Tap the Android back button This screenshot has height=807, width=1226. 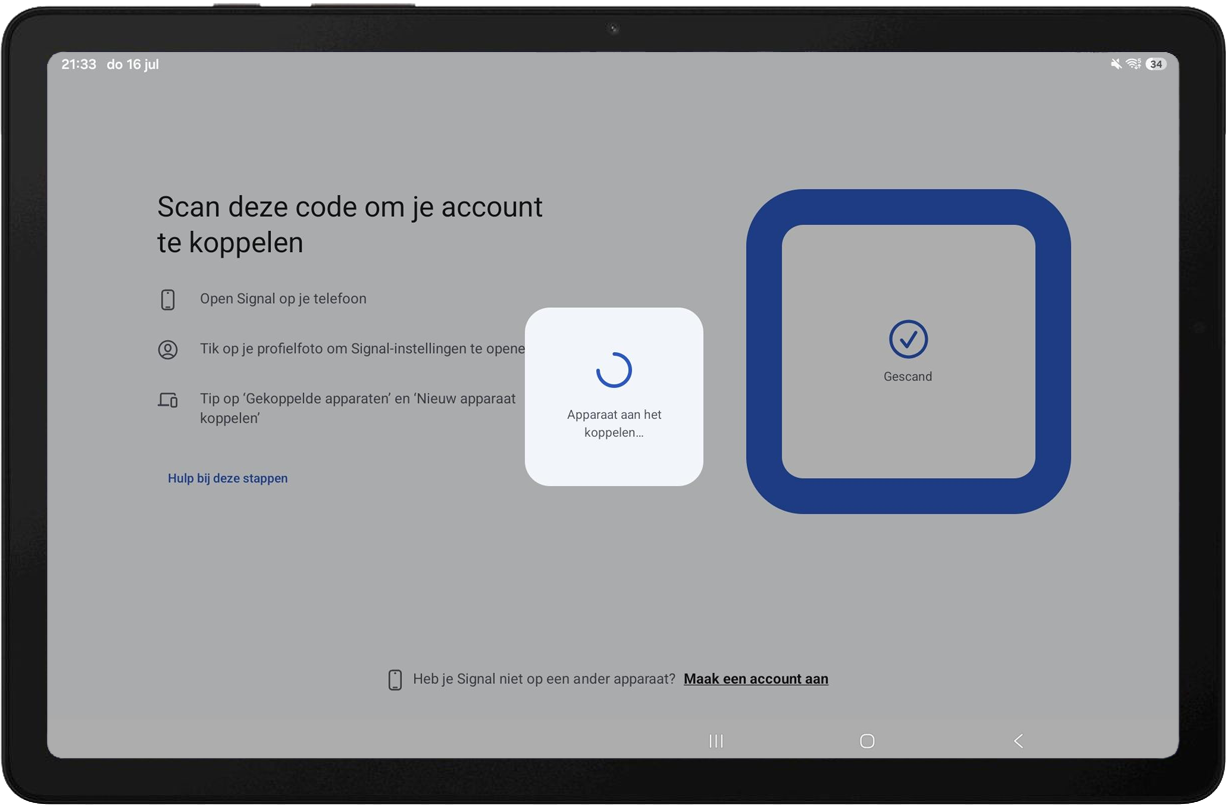point(1018,741)
